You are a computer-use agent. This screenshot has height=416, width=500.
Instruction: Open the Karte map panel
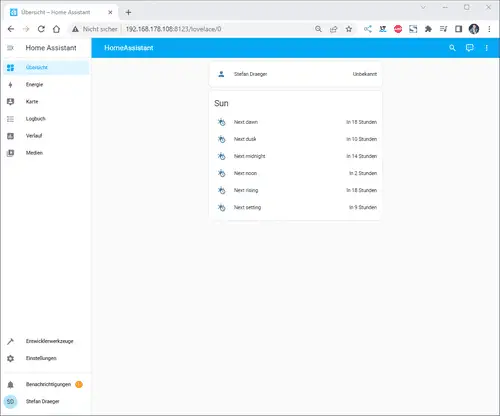pos(46,102)
